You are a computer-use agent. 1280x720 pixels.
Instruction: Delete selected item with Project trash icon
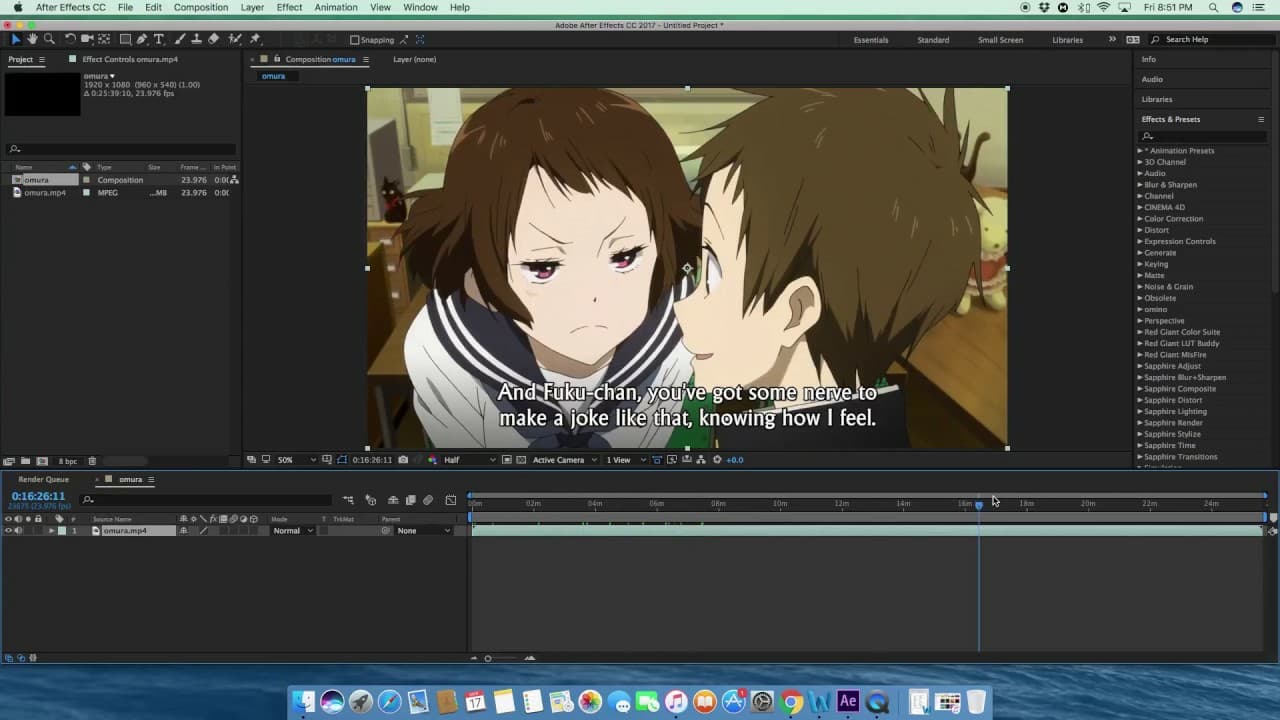pyautogui.click(x=92, y=461)
